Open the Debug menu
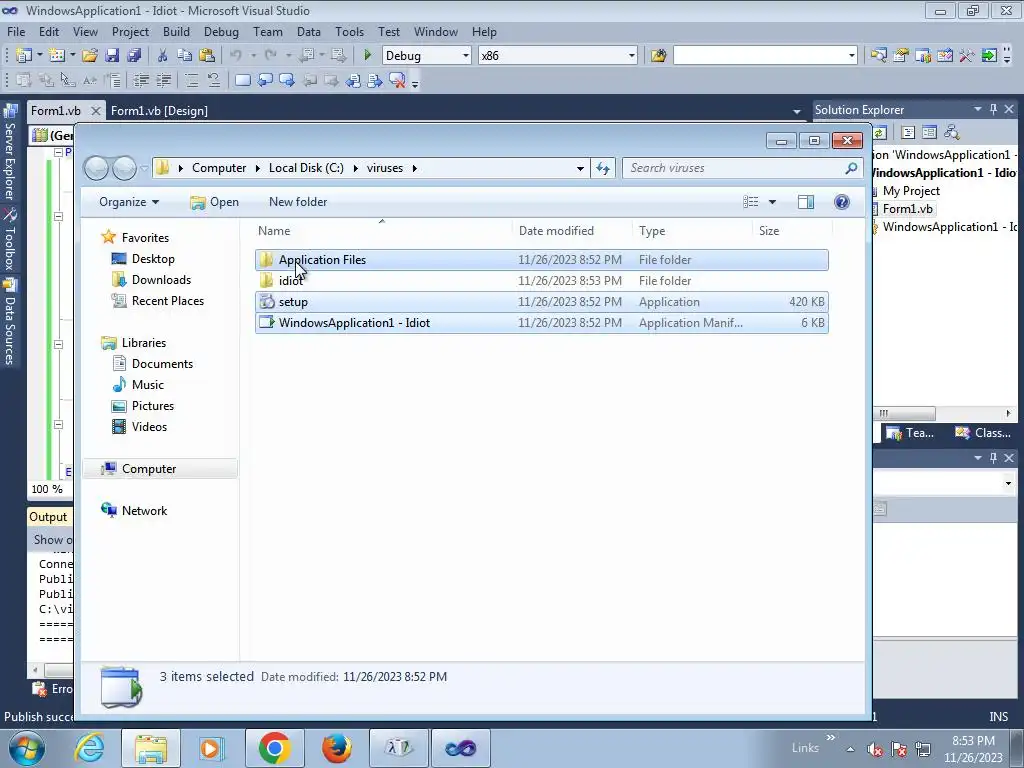1024x768 pixels. tap(221, 31)
